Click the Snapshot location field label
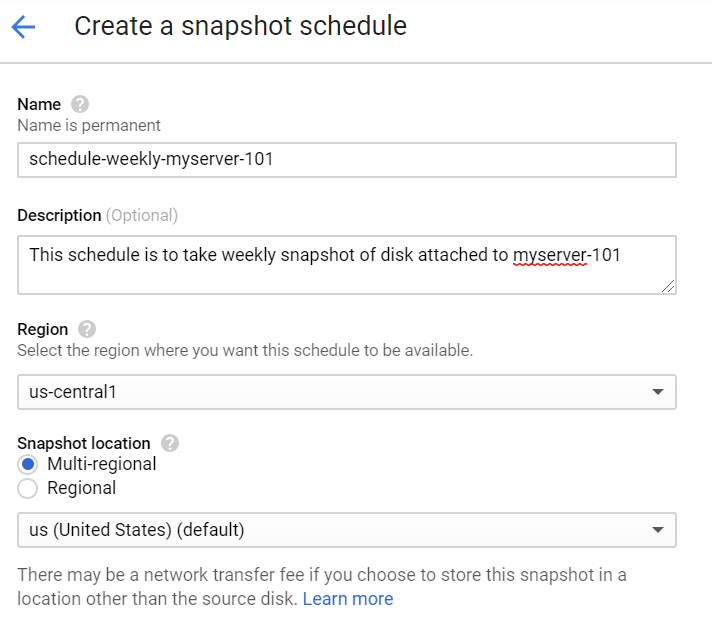The height and width of the screenshot is (617, 712). pos(84,443)
